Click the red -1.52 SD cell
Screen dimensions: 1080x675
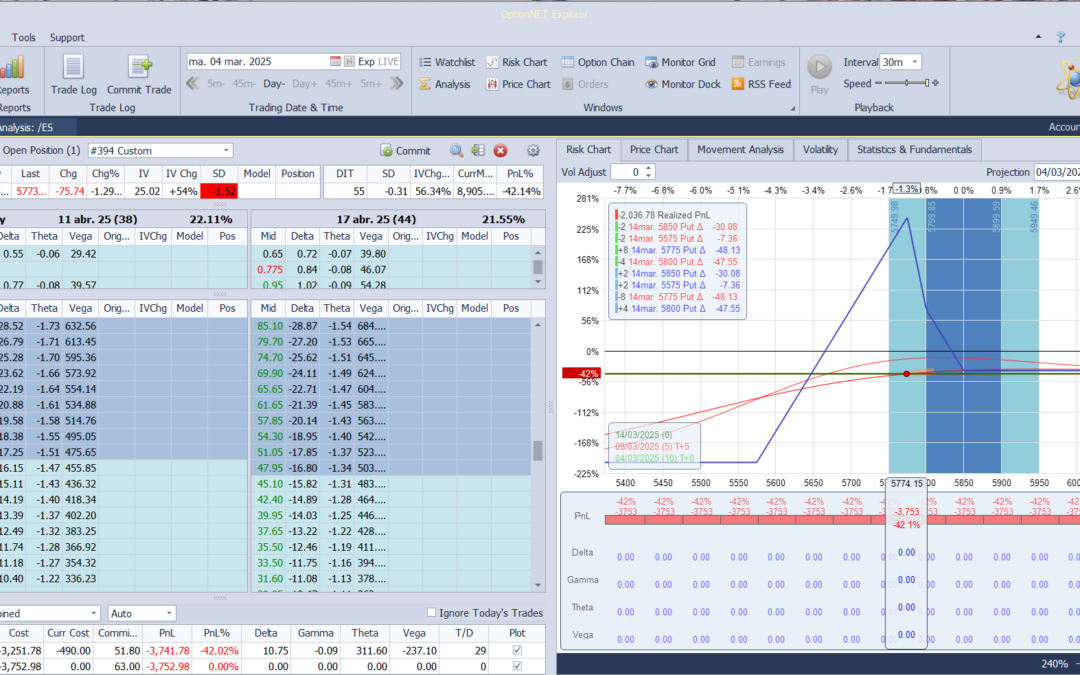pyautogui.click(x=219, y=191)
